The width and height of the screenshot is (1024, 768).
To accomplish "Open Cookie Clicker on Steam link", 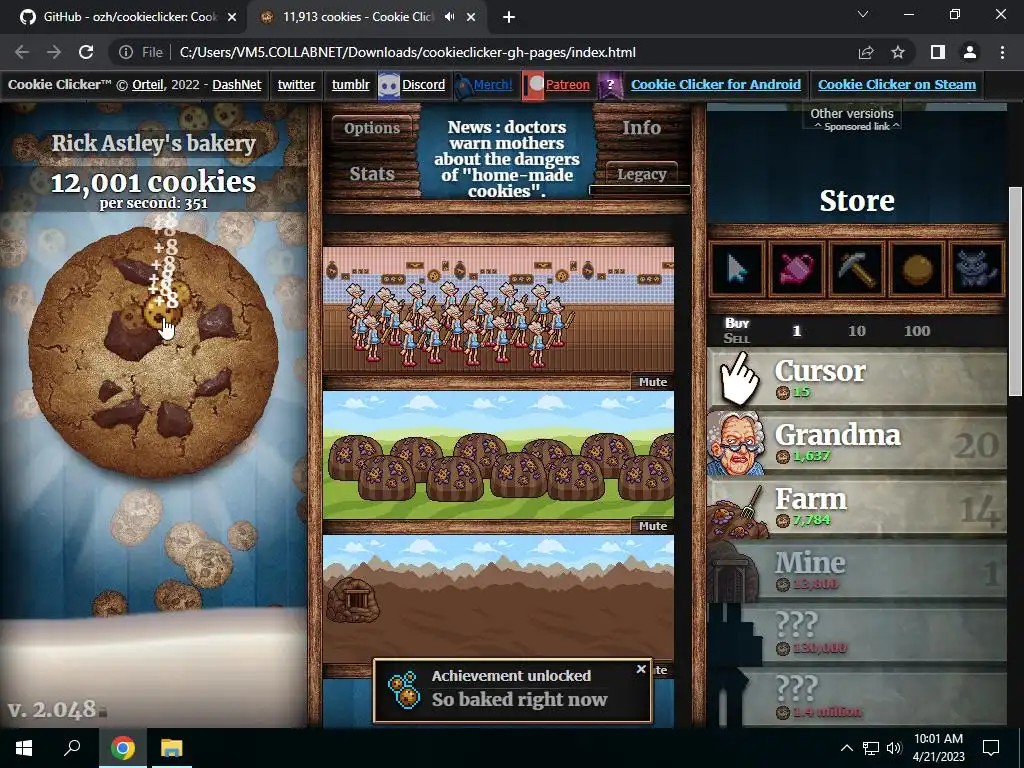I will (x=897, y=85).
